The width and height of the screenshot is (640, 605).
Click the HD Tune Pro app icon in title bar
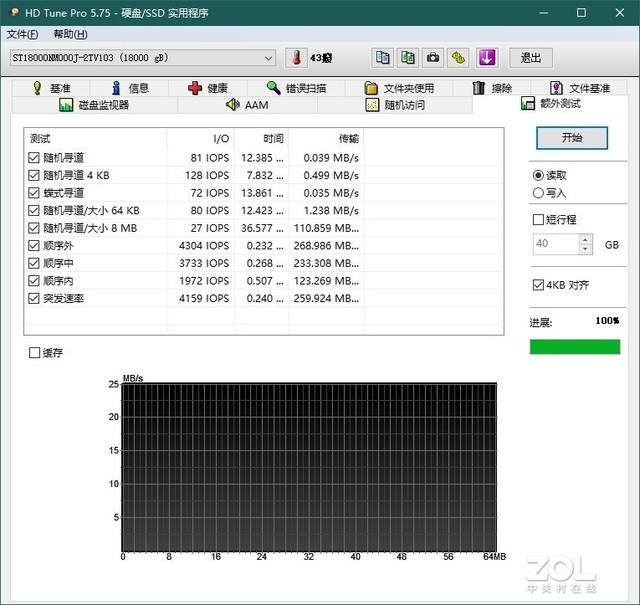pyautogui.click(x=15, y=12)
